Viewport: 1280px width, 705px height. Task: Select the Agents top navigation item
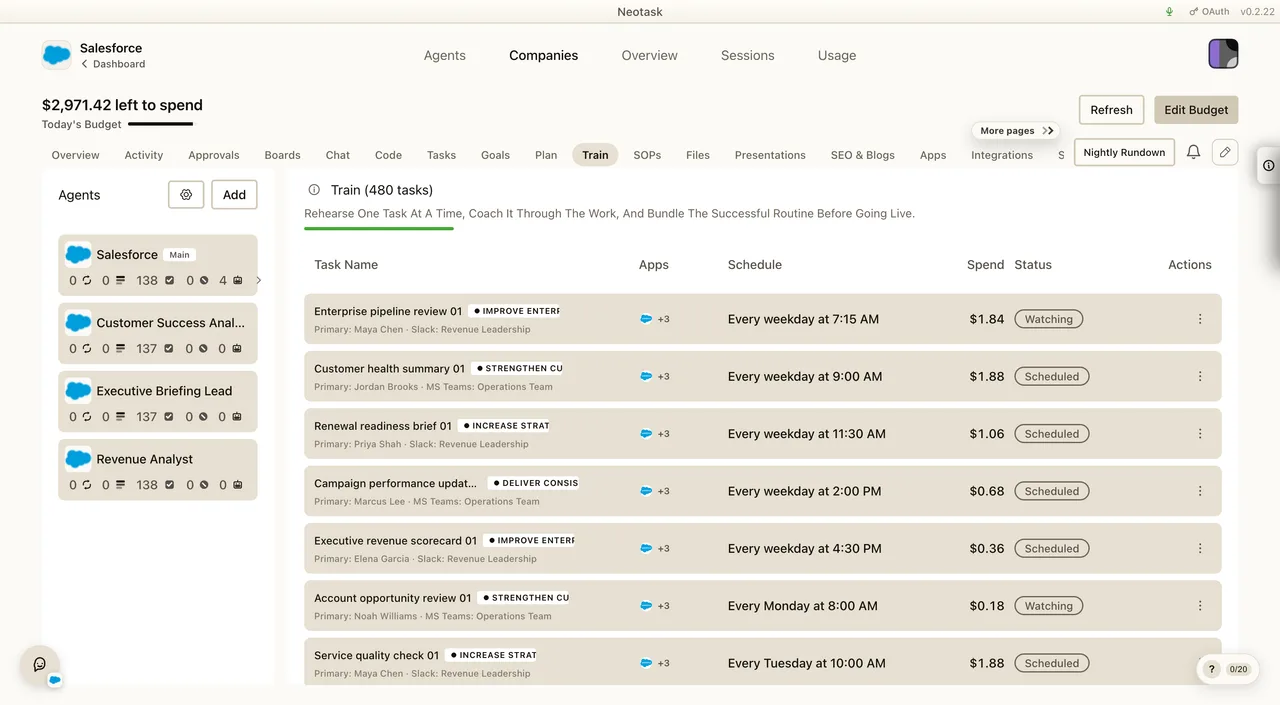(445, 56)
